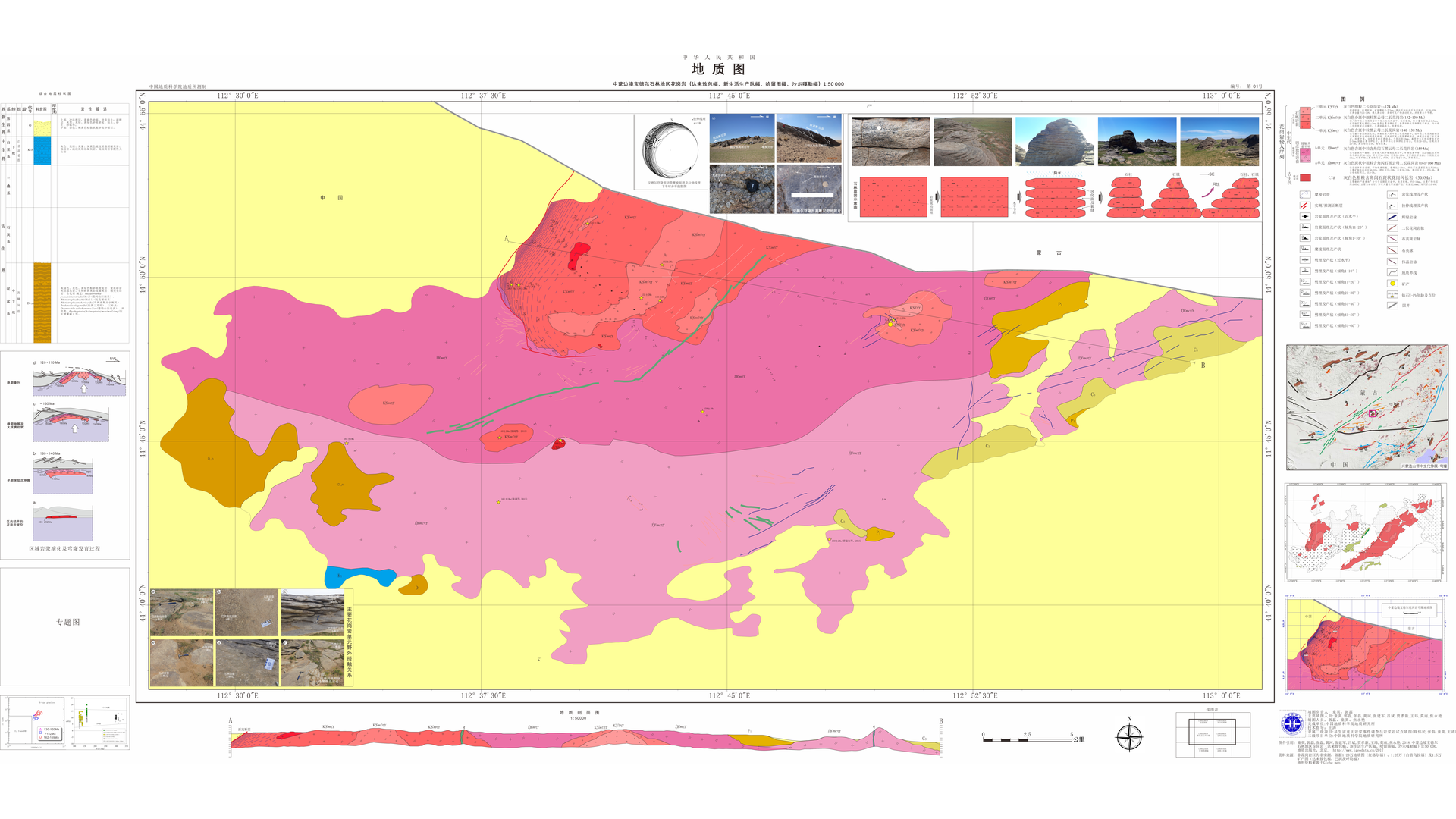Click the 石英脉 legend symbol
Viewport: 1456px width, 819px height.
(1392, 249)
